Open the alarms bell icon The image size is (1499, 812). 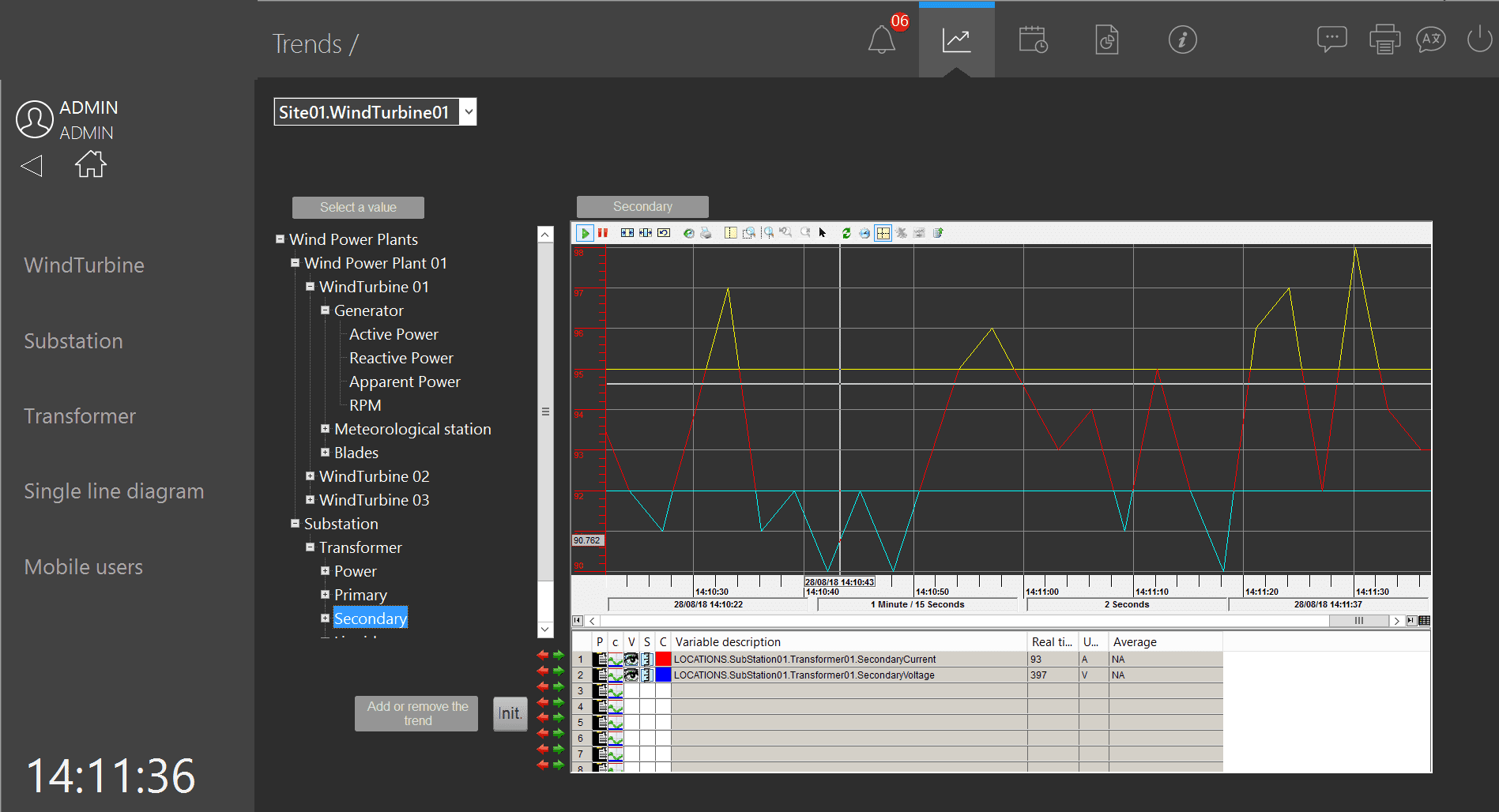point(881,39)
